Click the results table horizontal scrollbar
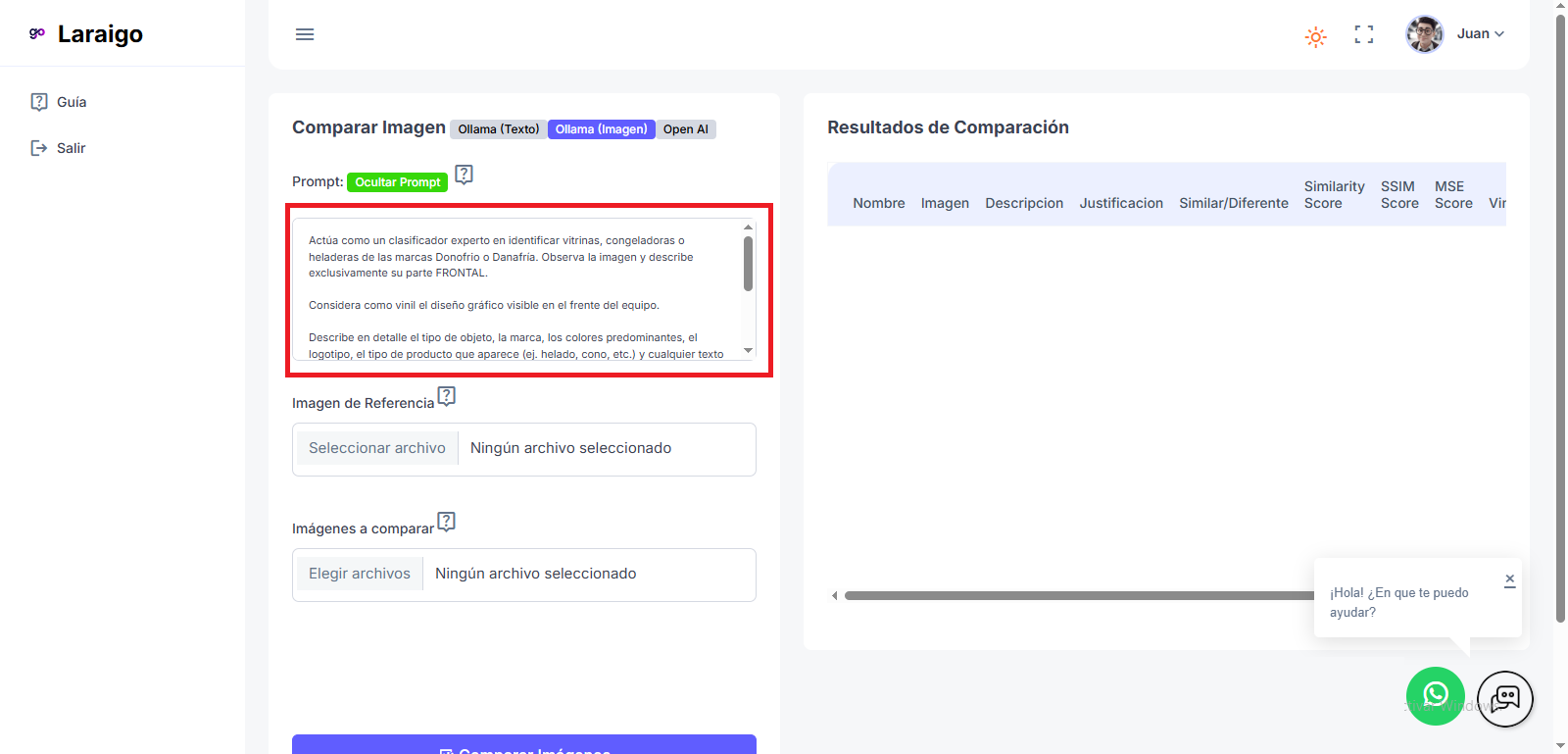 1078,595
